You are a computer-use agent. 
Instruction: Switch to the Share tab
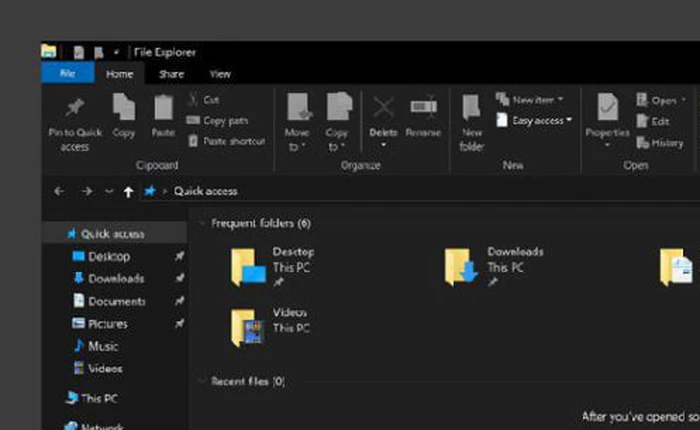(171, 74)
